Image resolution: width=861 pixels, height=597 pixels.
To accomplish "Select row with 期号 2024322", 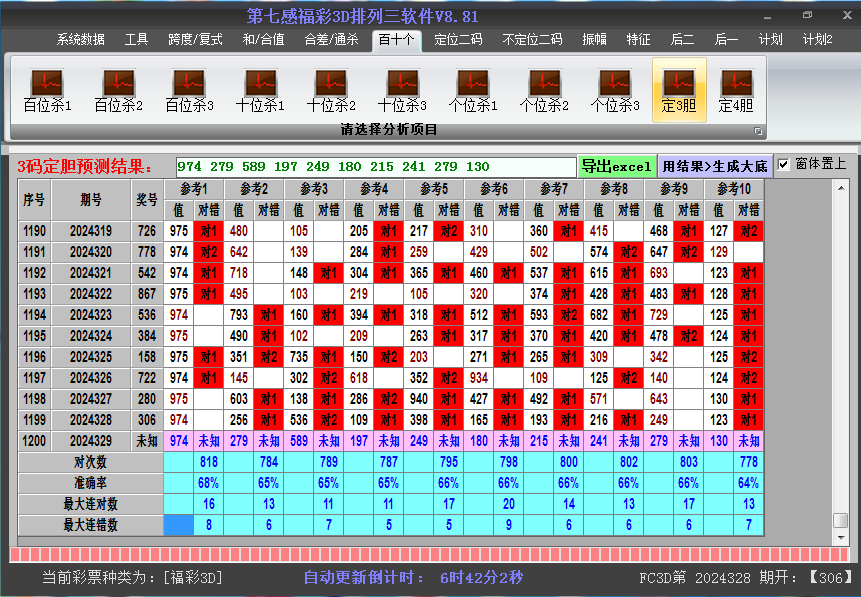I will pos(390,294).
